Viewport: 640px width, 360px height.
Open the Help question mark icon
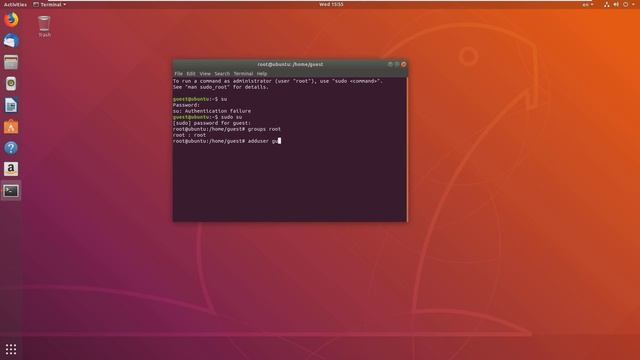pos(11,148)
